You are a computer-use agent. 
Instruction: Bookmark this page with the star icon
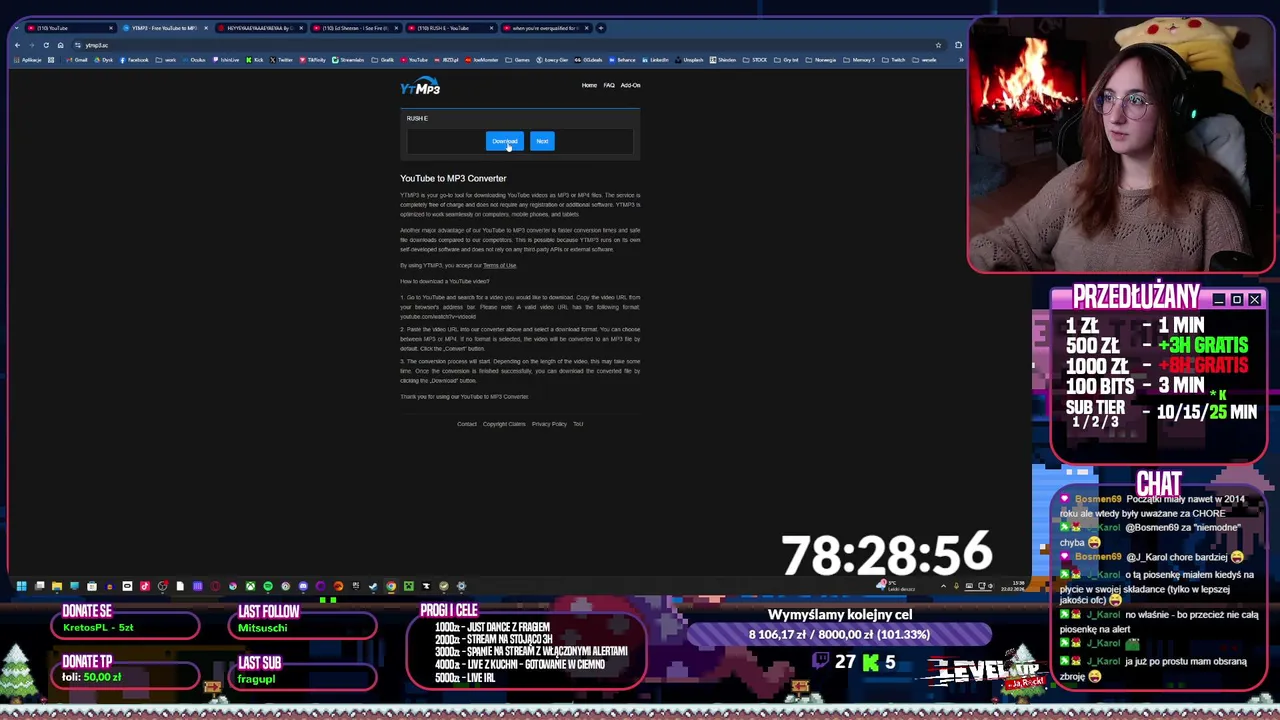click(938, 45)
